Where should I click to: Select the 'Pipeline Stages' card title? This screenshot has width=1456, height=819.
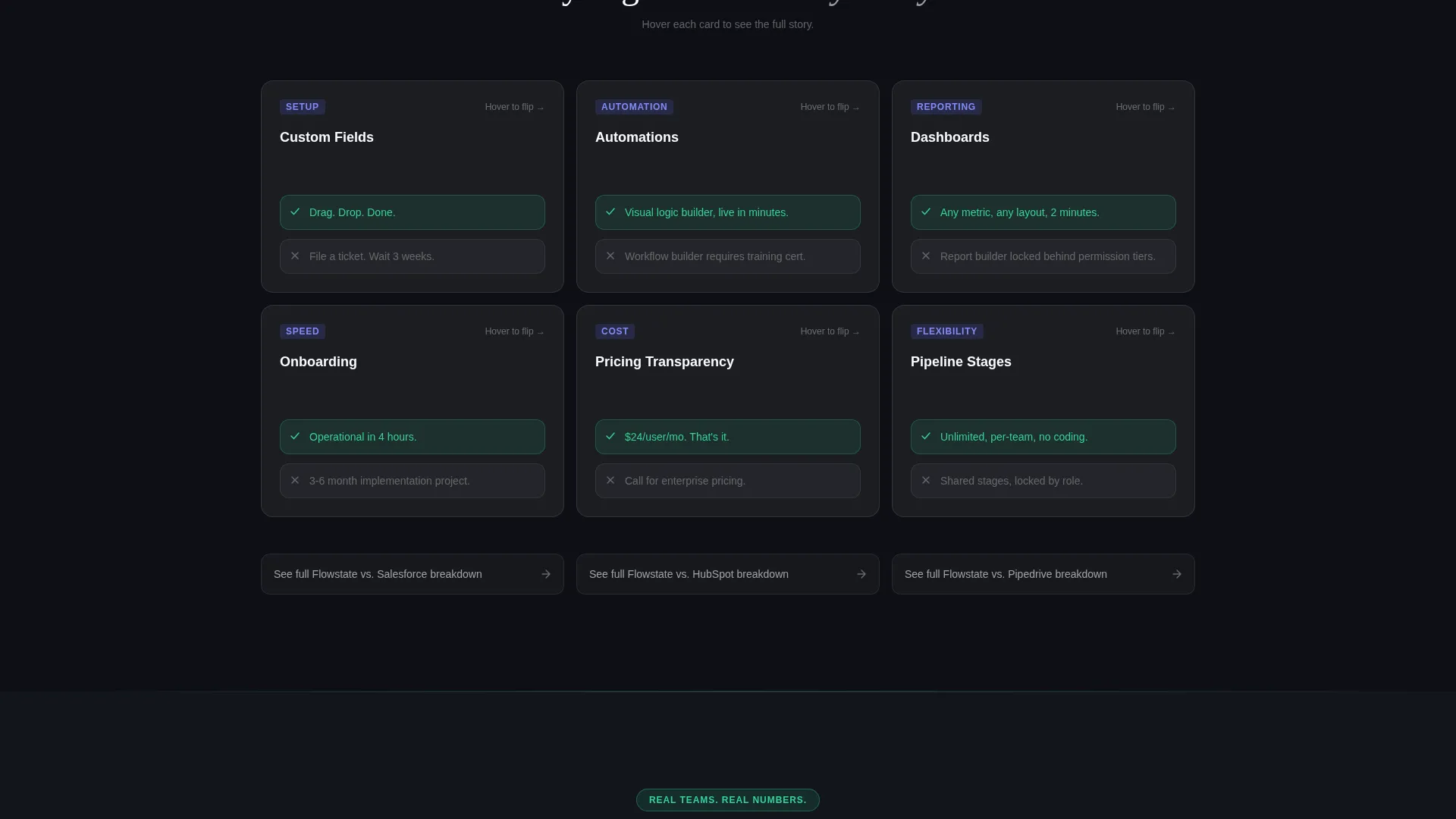pos(961,362)
